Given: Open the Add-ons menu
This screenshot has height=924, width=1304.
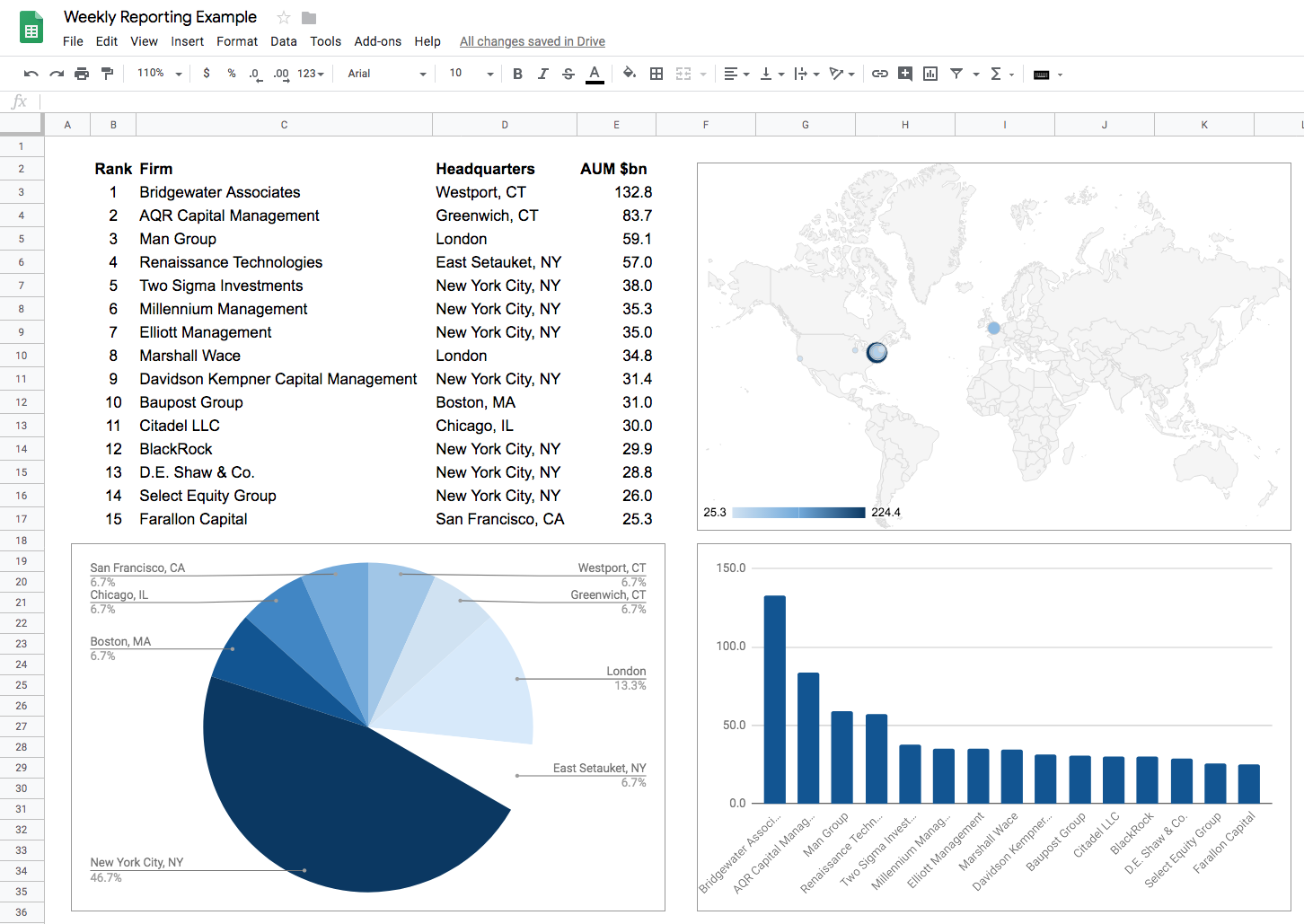Looking at the screenshot, I should (x=378, y=41).
